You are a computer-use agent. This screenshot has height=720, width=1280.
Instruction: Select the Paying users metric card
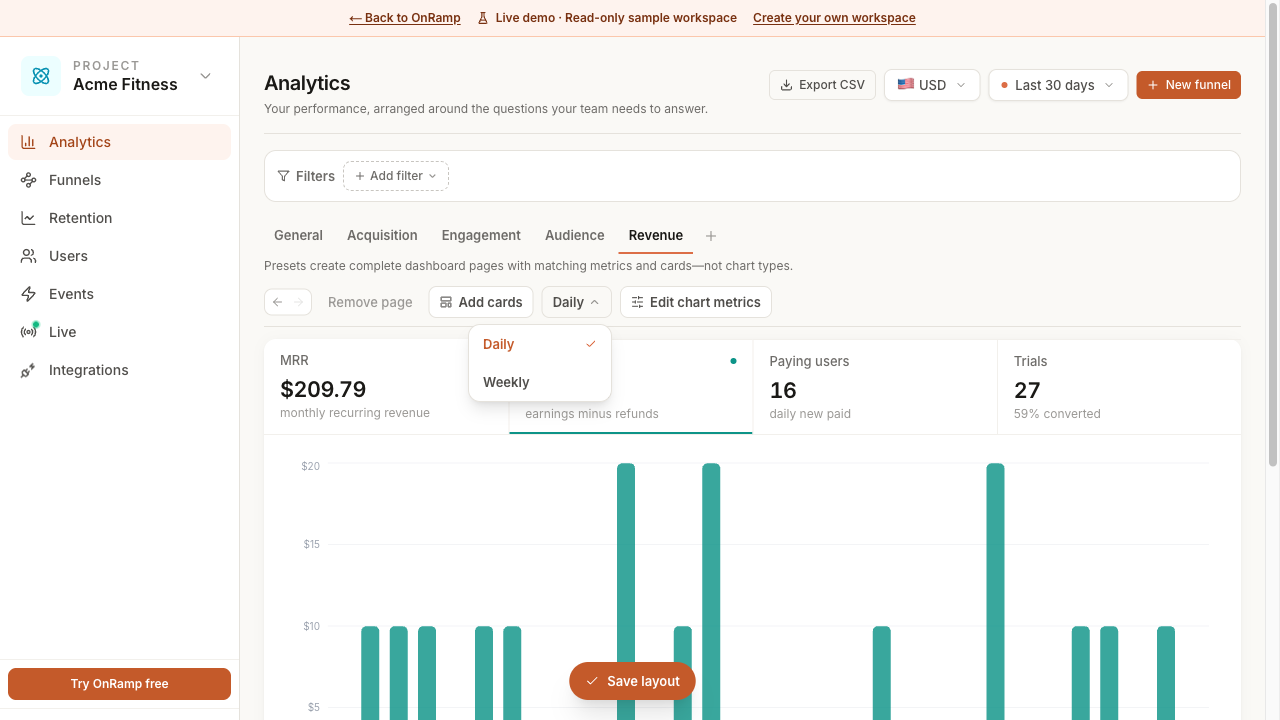[x=875, y=387]
